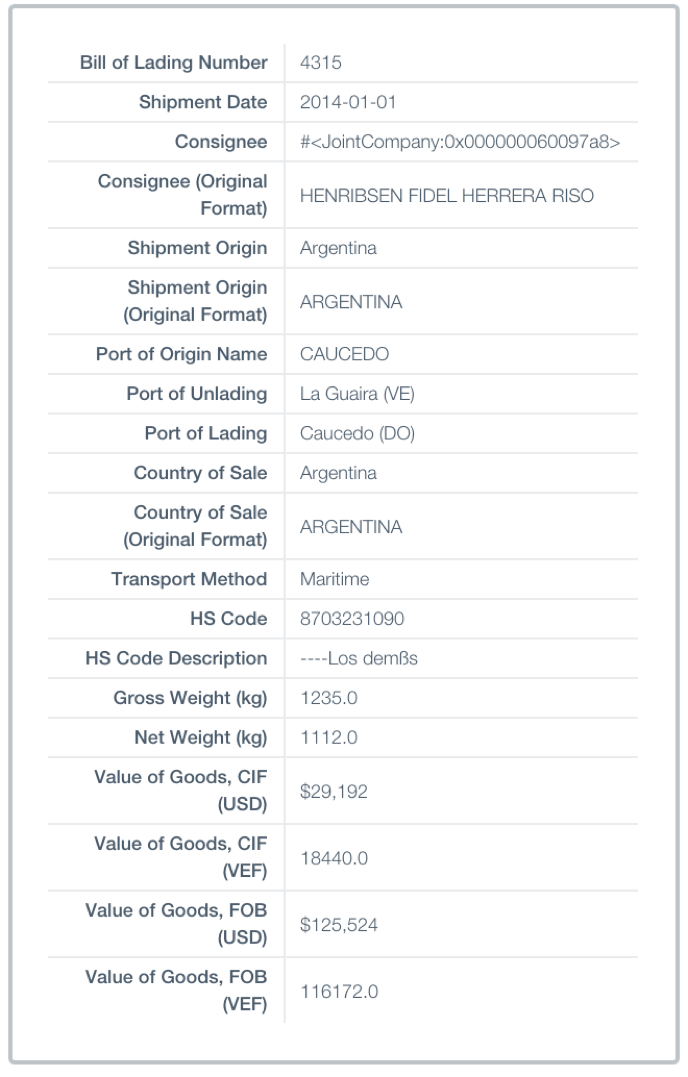The height and width of the screenshot is (1077, 688).
Task: Click the Transport Method Maritime value
Action: coord(334,579)
